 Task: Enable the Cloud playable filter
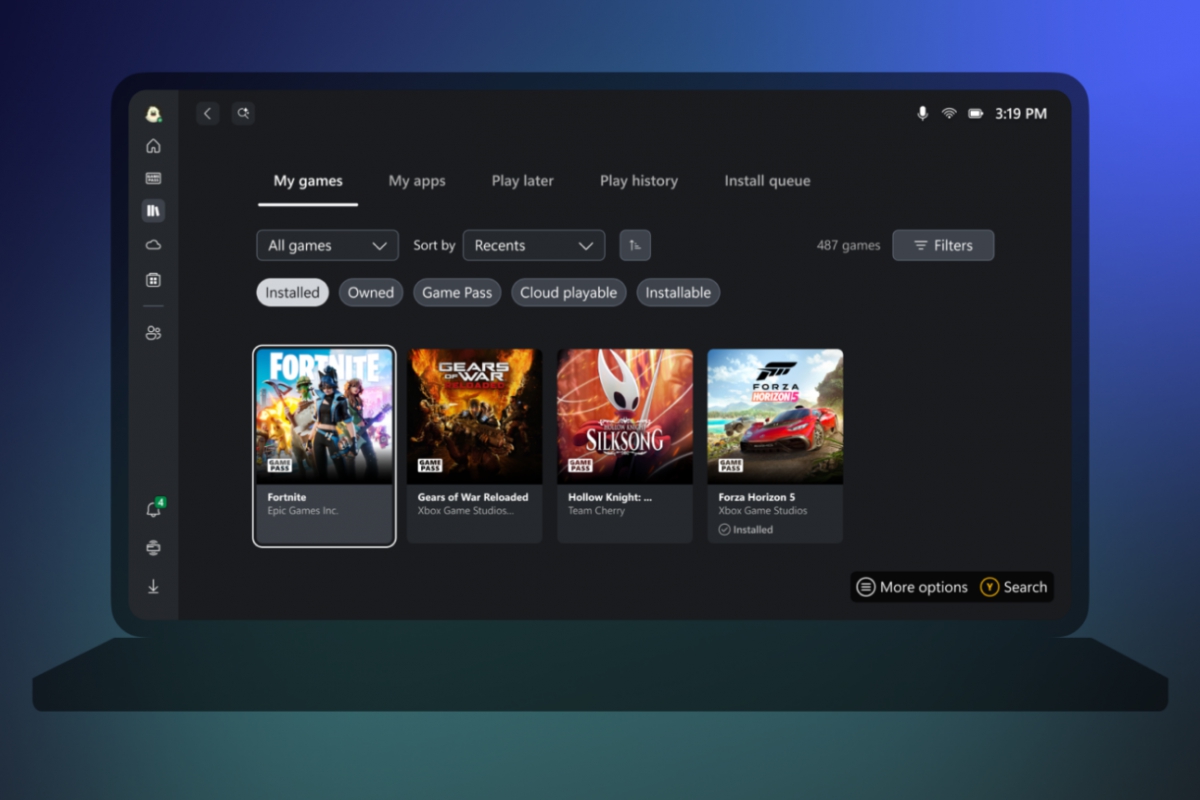click(x=568, y=292)
